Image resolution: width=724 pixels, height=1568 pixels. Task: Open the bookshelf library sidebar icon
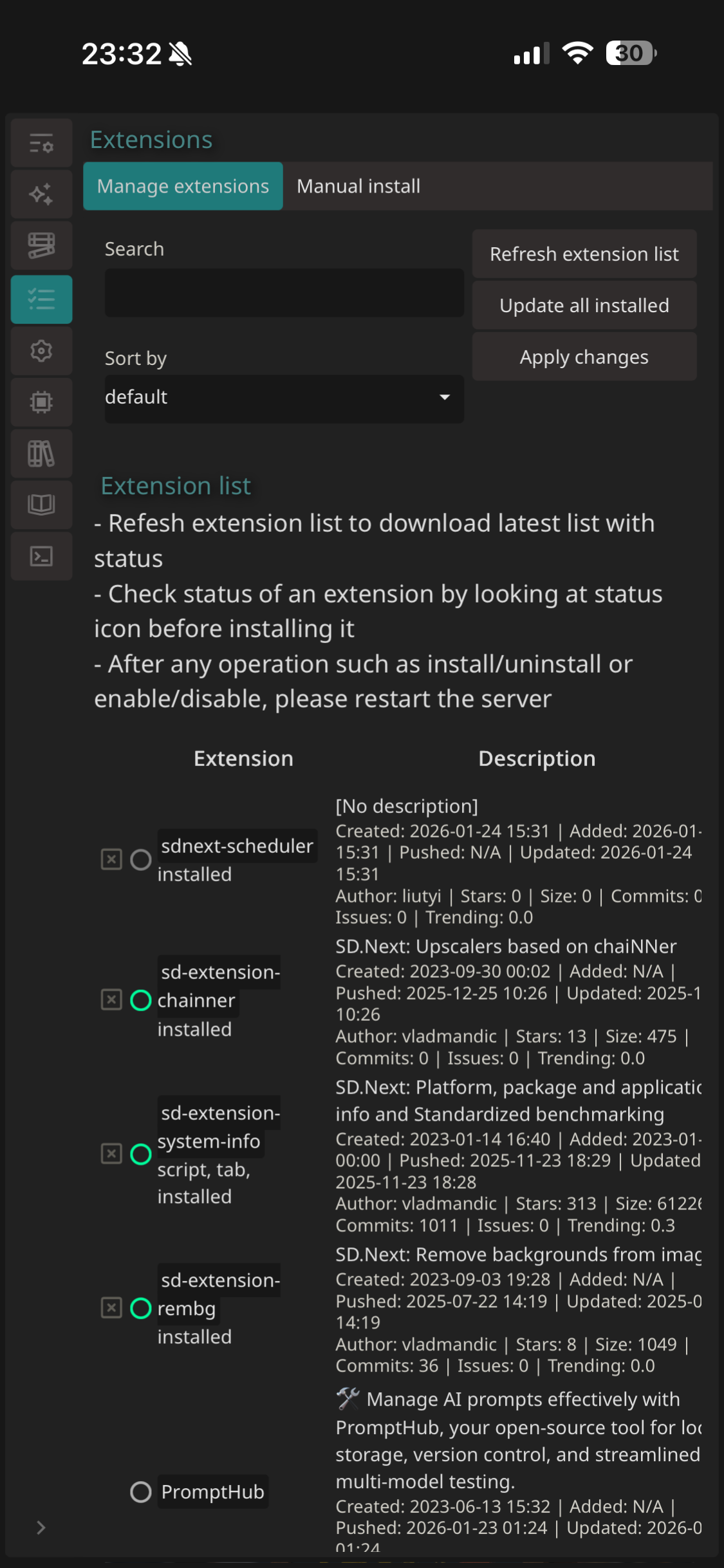point(41,454)
